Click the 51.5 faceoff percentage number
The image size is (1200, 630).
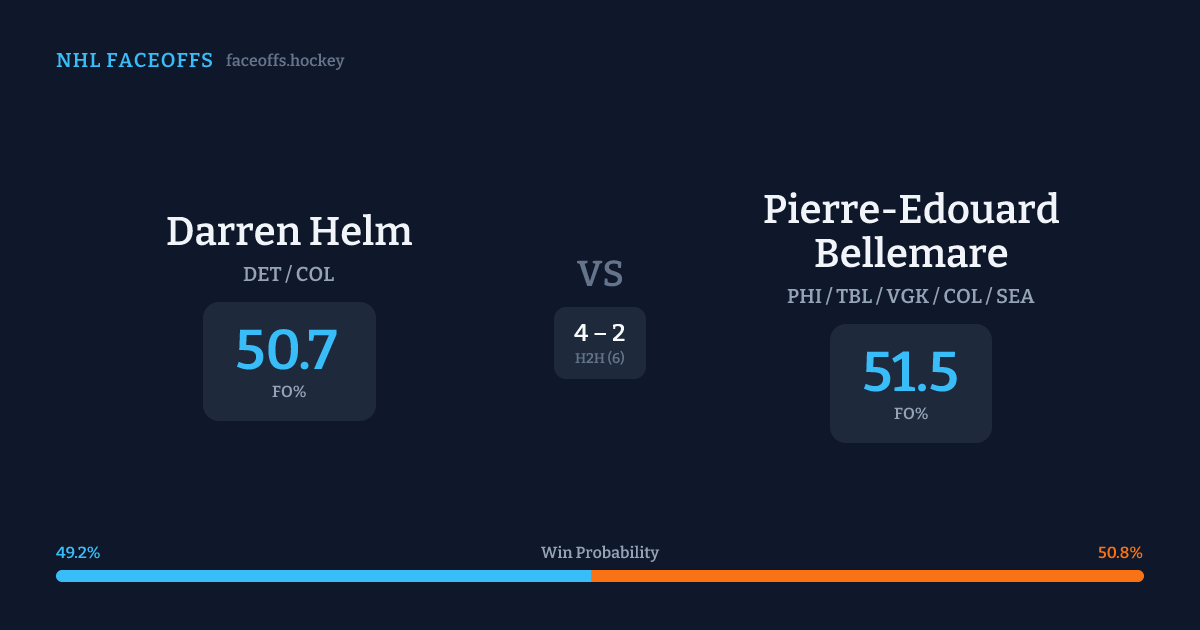click(910, 372)
